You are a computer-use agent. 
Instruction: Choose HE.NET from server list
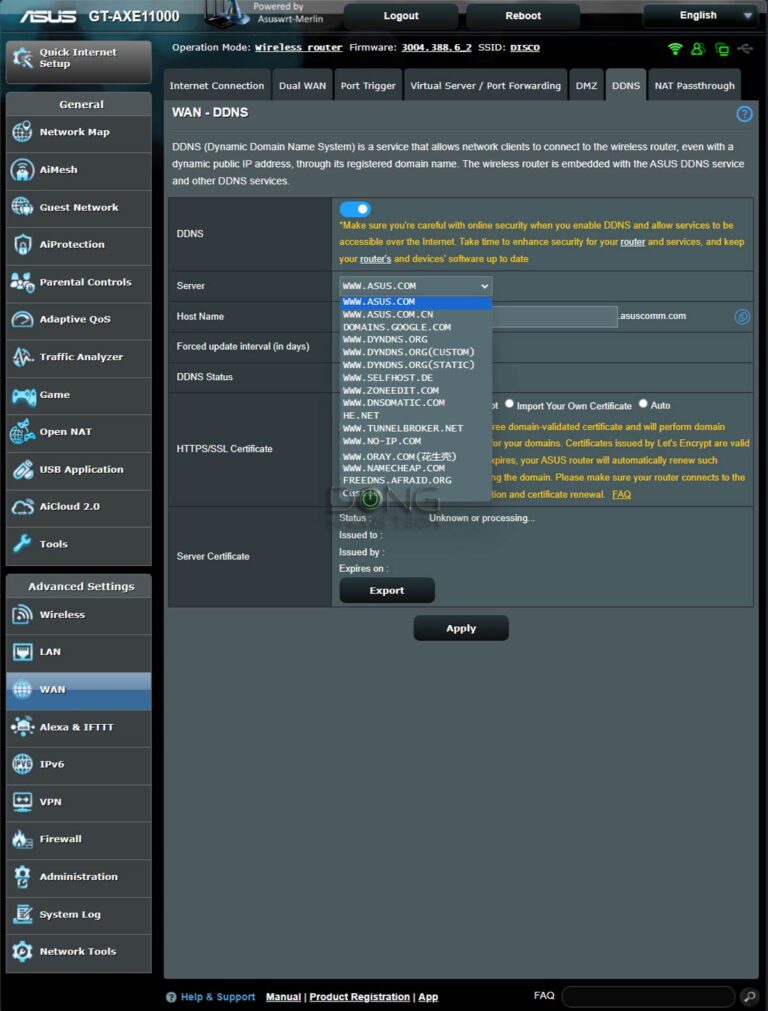pos(416,416)
